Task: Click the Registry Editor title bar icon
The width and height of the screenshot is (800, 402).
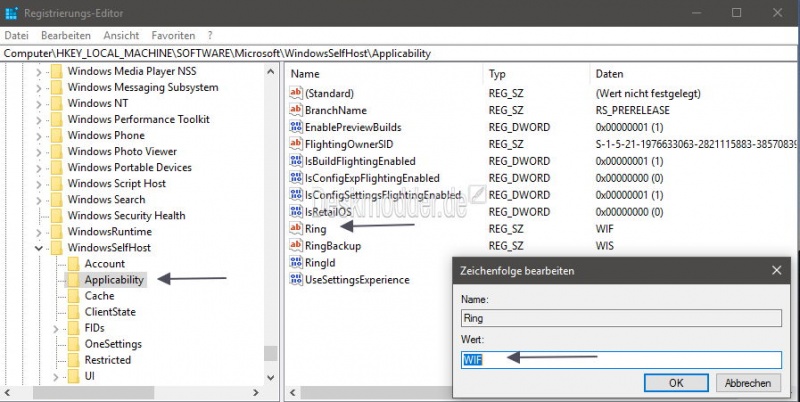Action: coord(11,13)
